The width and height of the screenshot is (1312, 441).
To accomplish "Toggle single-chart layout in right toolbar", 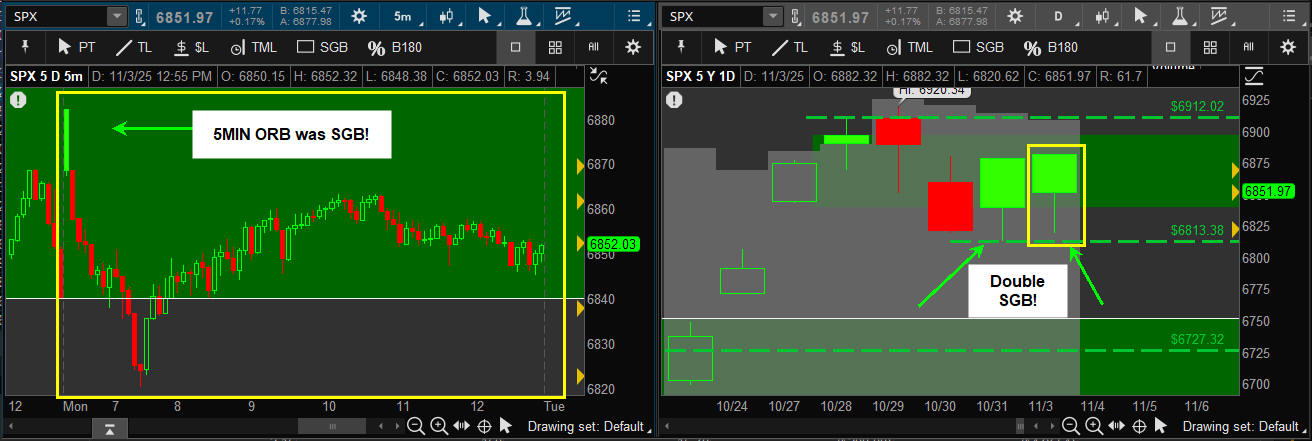I will [x=1171, y=47].
